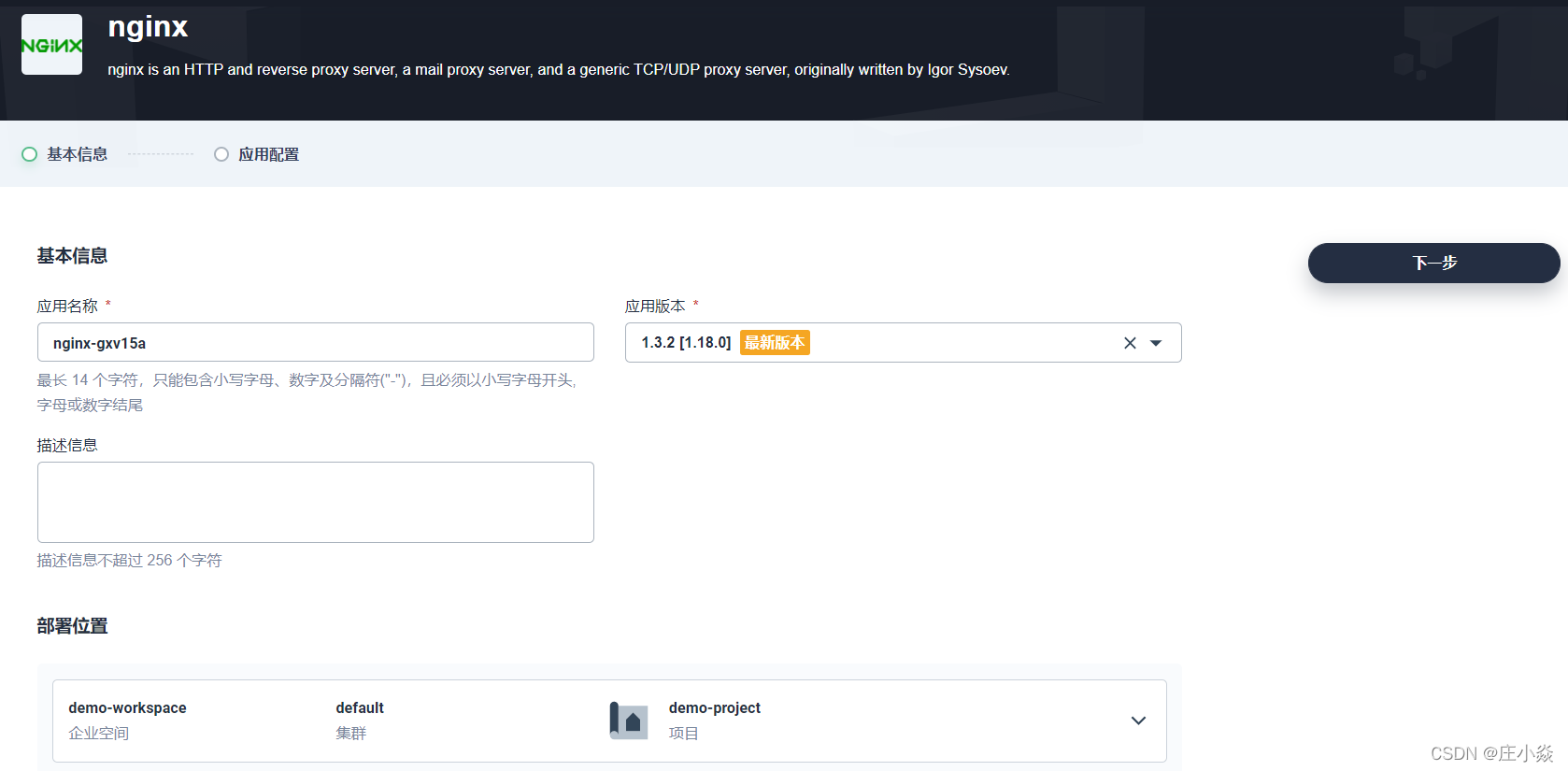Click the demo-workspace text

click(127, 708)
